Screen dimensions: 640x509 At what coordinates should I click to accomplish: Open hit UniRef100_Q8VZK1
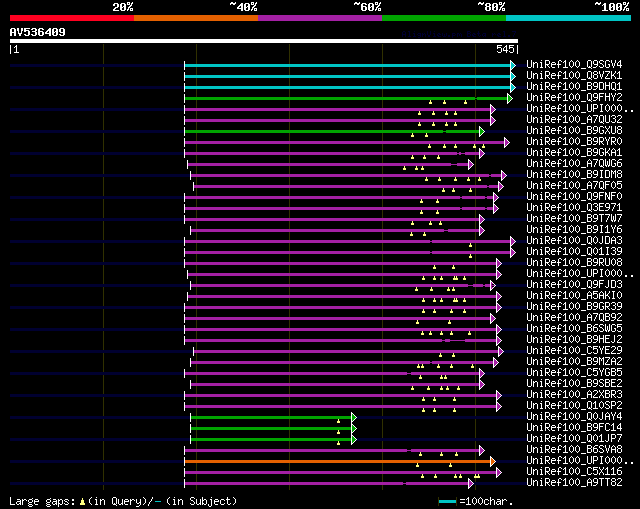click(x=574, y=76)
